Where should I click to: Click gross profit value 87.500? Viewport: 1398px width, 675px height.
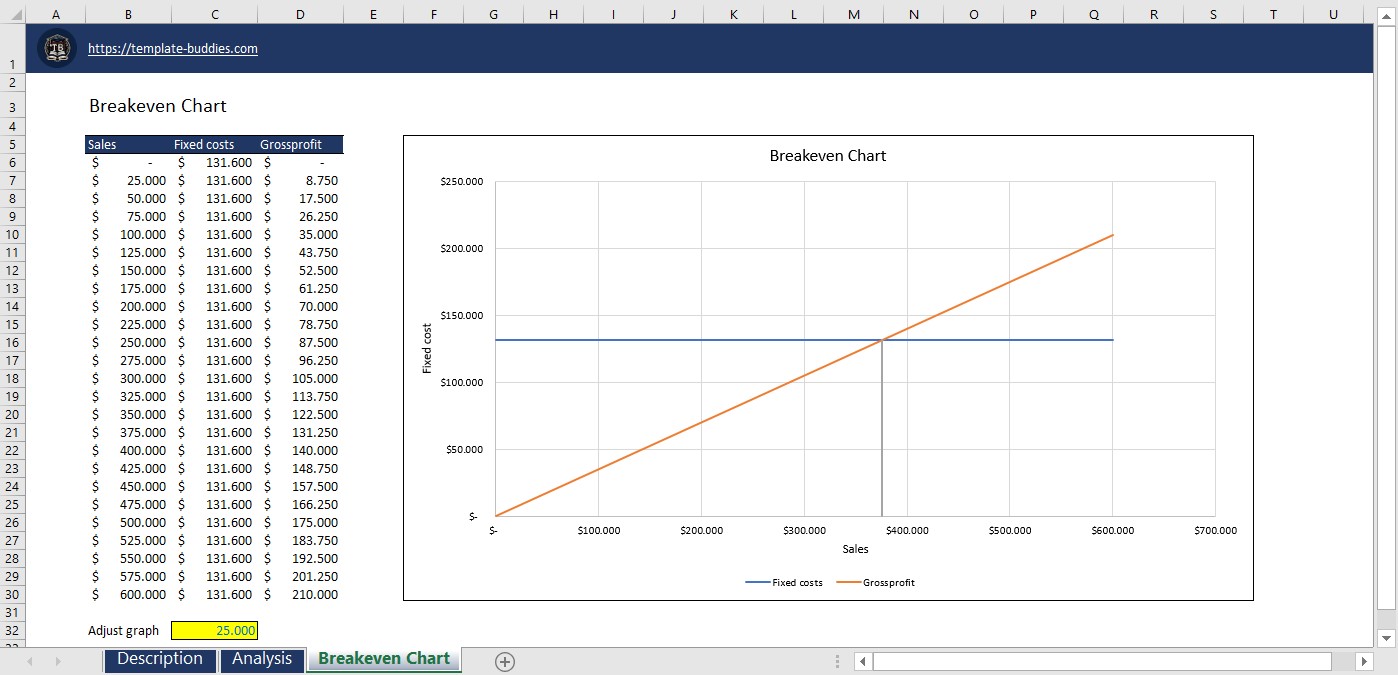tap(300, 342)
